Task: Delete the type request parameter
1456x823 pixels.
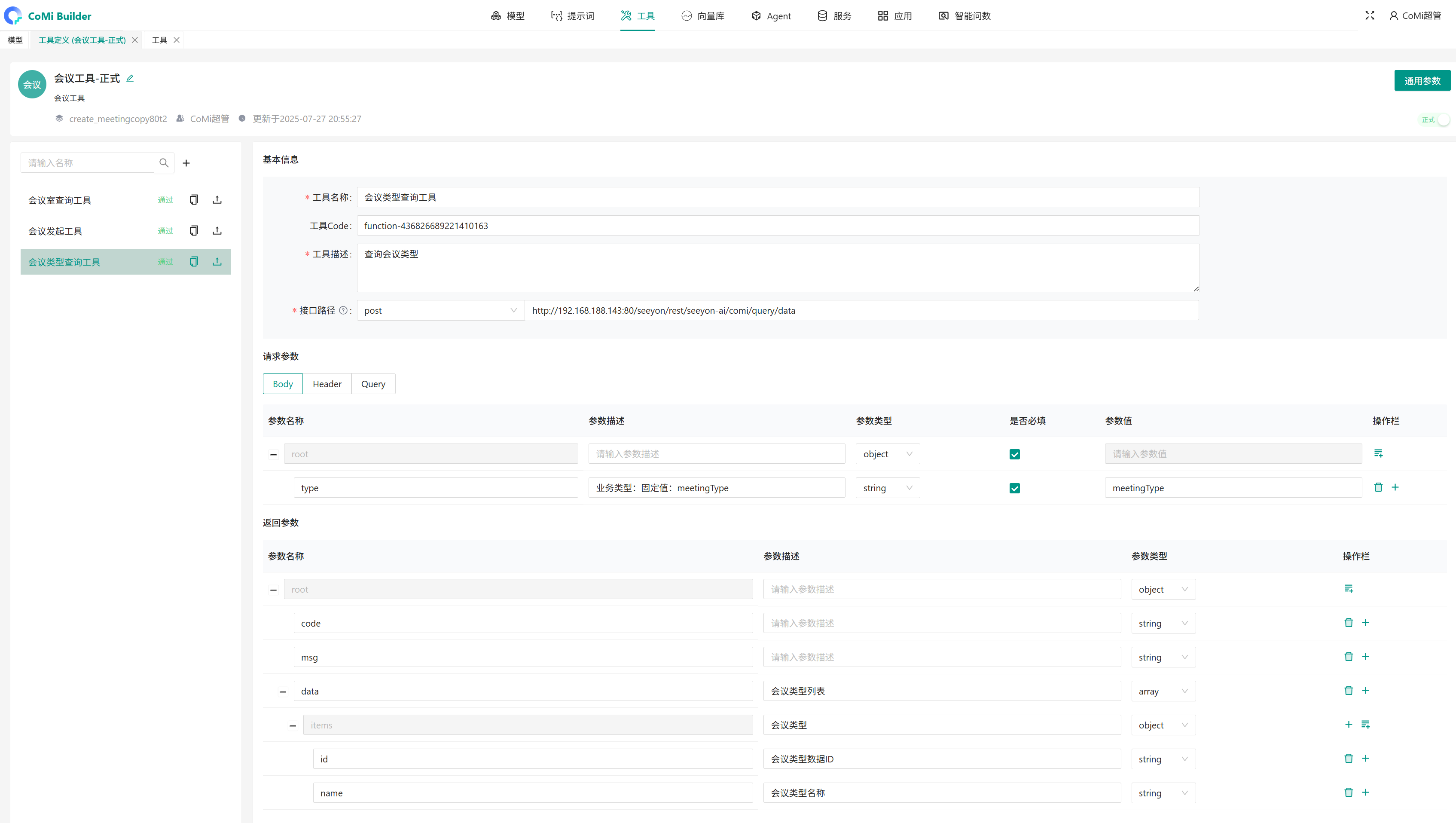Action: (1379, 487)
